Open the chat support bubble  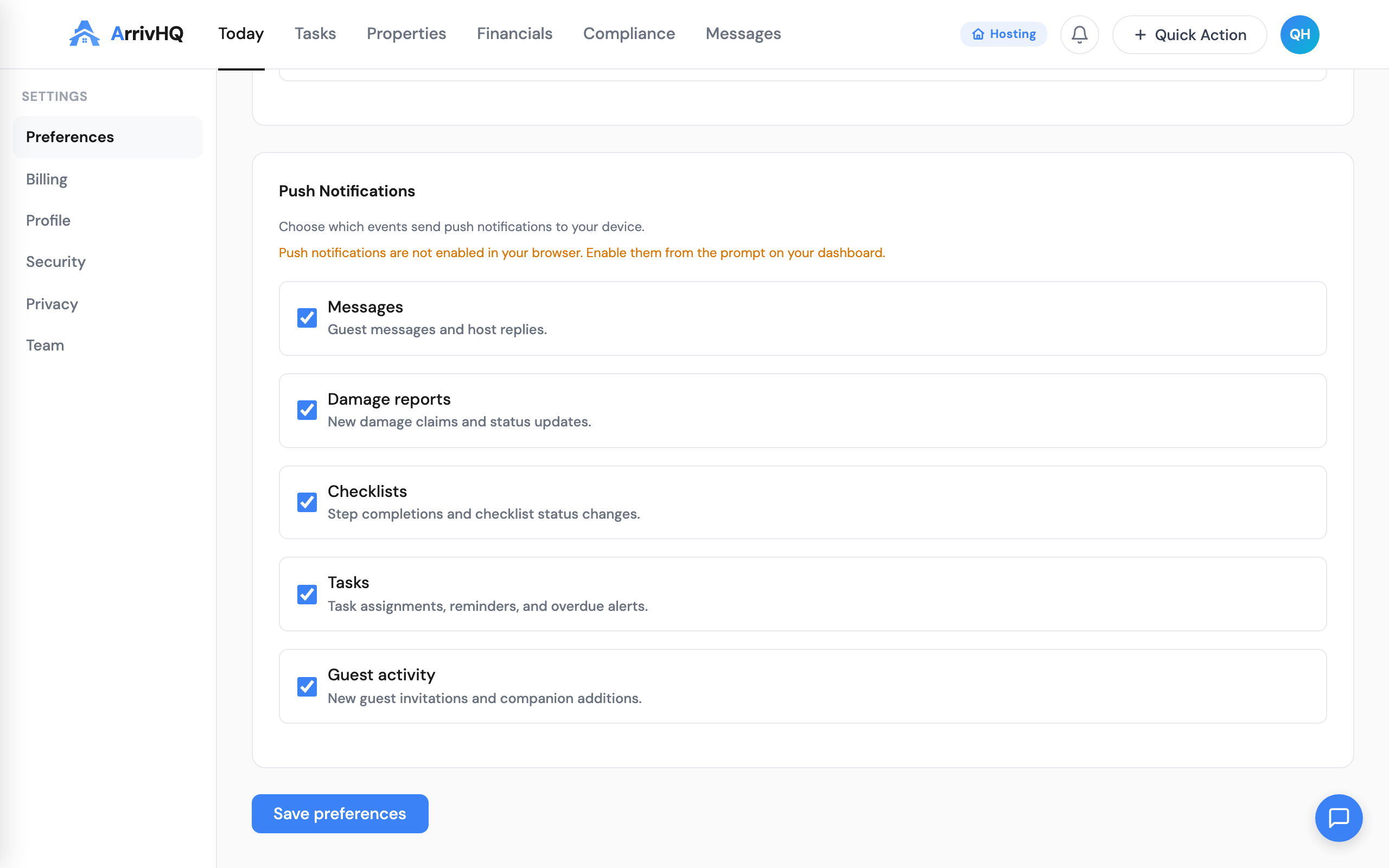point(1339,818)
